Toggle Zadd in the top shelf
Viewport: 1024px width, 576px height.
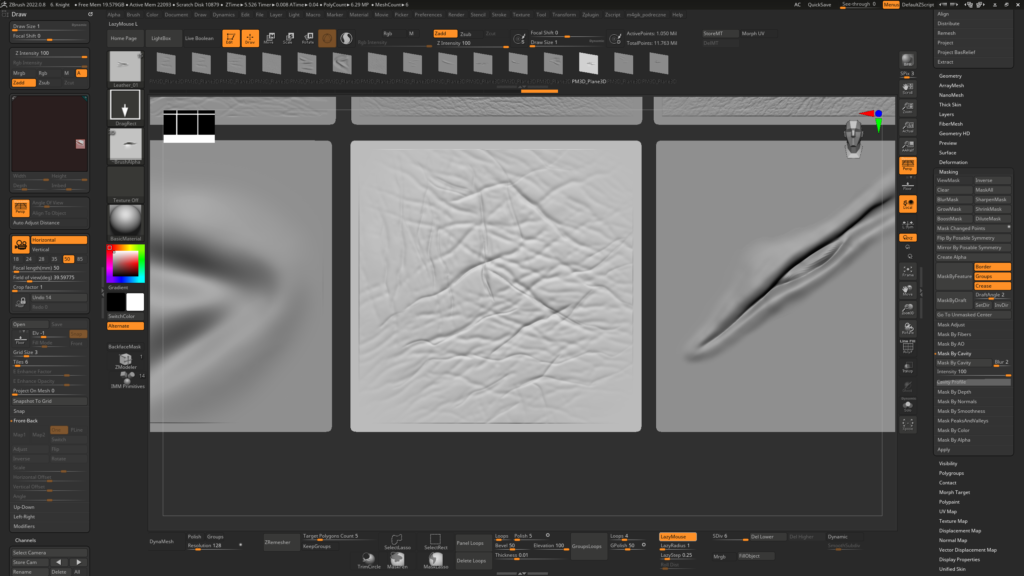[445, 33]
